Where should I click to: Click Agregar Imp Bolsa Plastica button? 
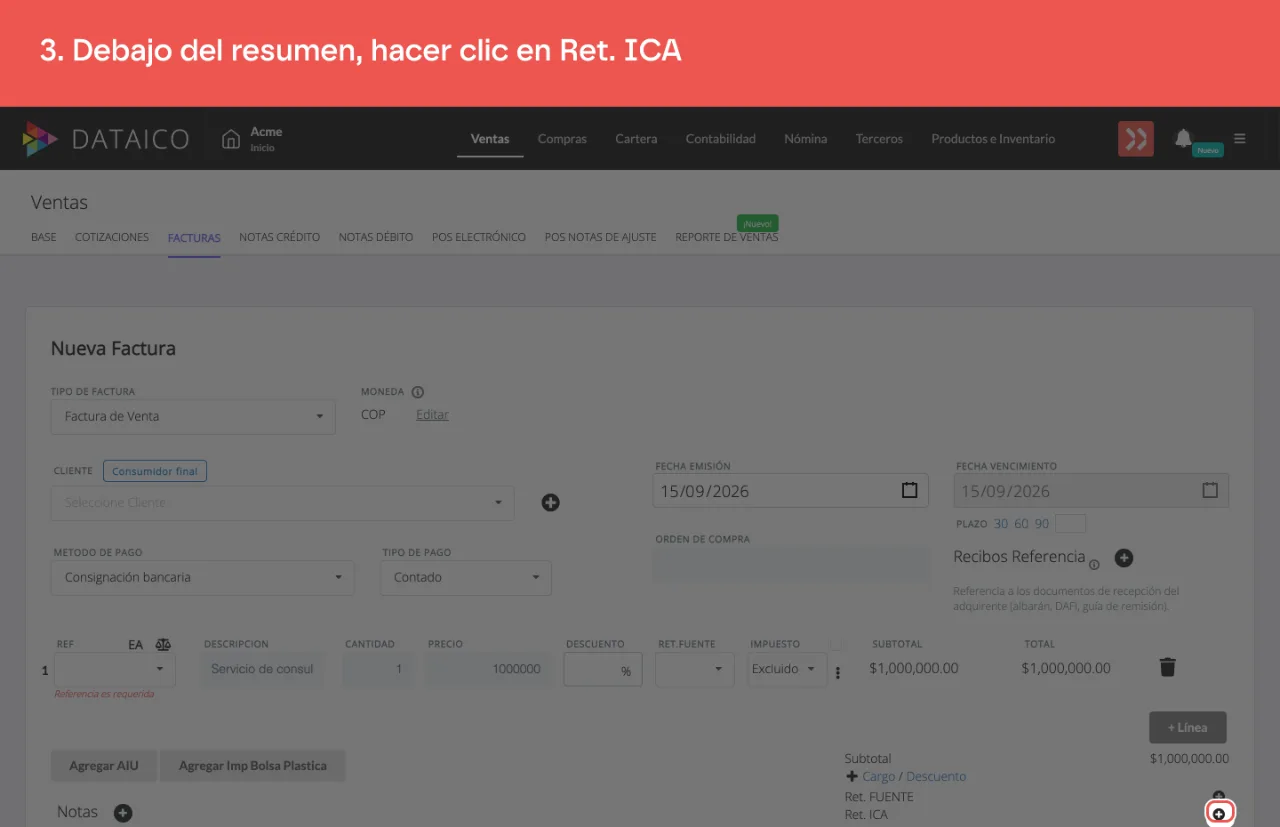(252, 766)
